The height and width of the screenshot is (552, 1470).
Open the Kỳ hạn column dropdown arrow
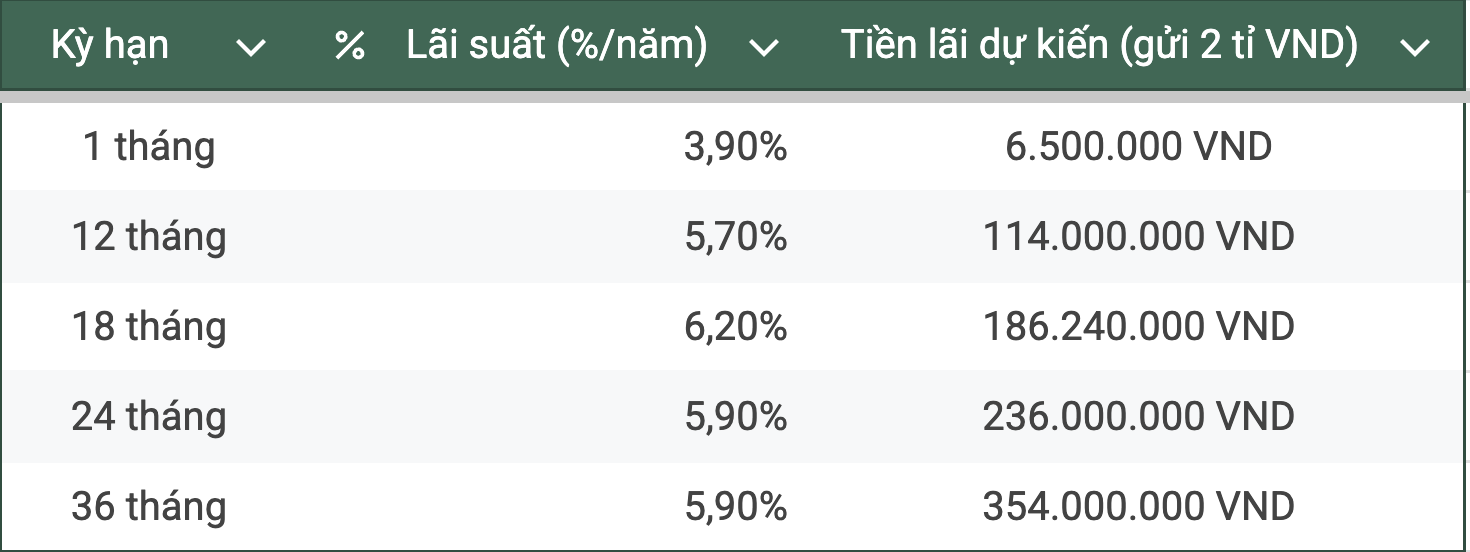click(x=251, y=48)
